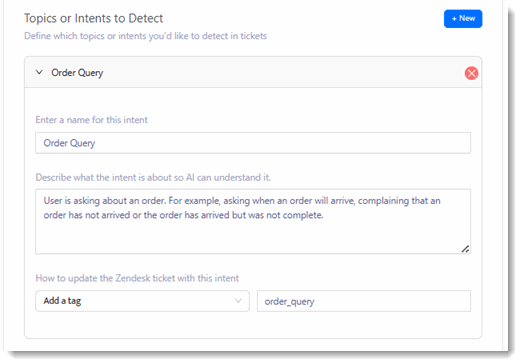Grab the description textarea resize handle

465,249
